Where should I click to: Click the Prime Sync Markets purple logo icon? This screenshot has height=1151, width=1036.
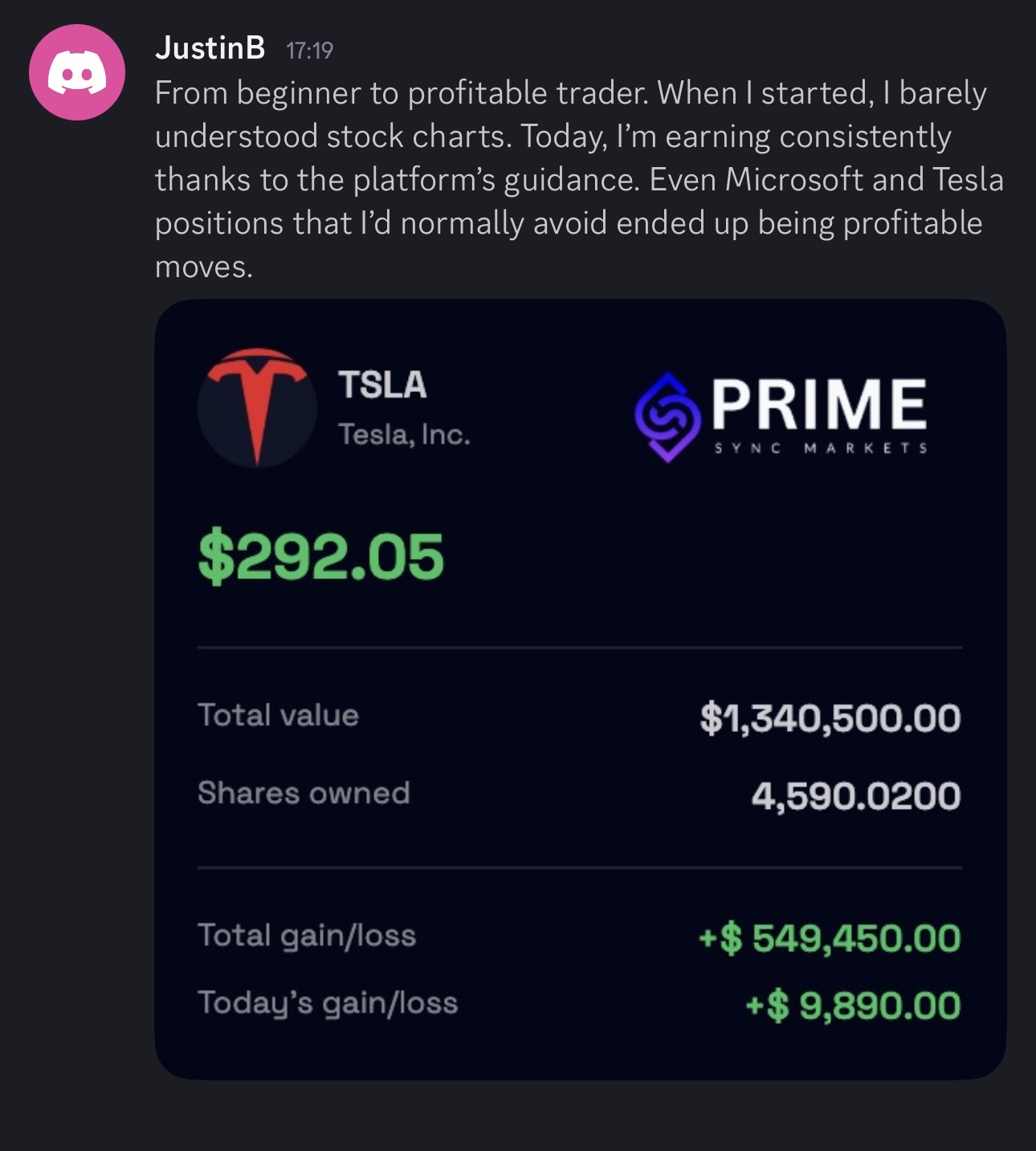pos(666,416)
